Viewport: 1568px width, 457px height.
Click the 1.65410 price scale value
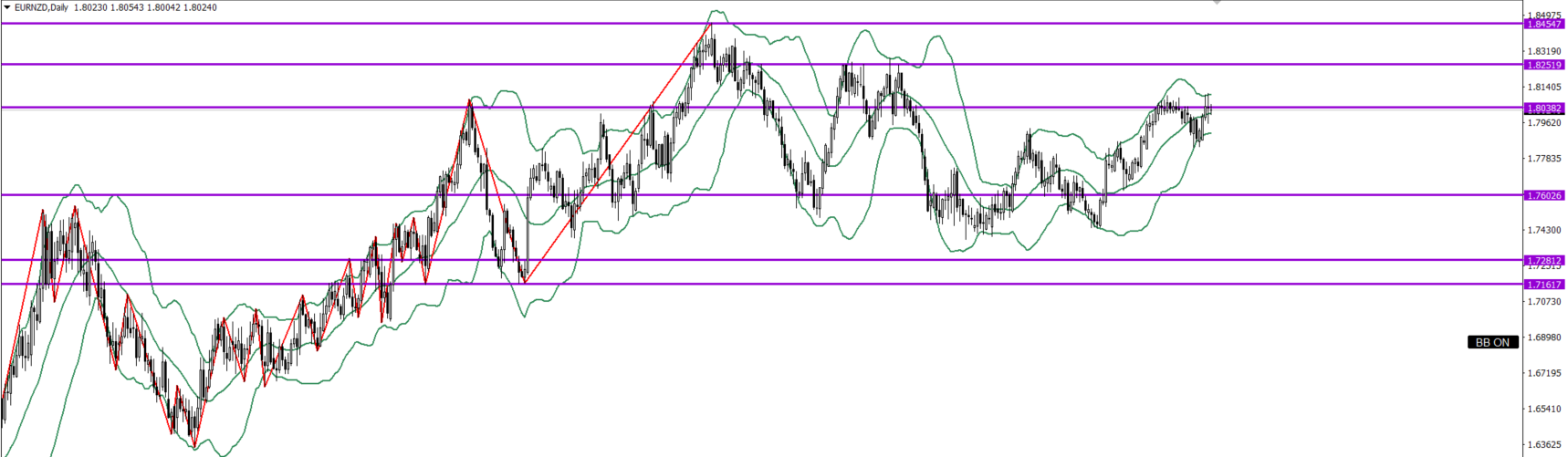[x=1543, y=409]
